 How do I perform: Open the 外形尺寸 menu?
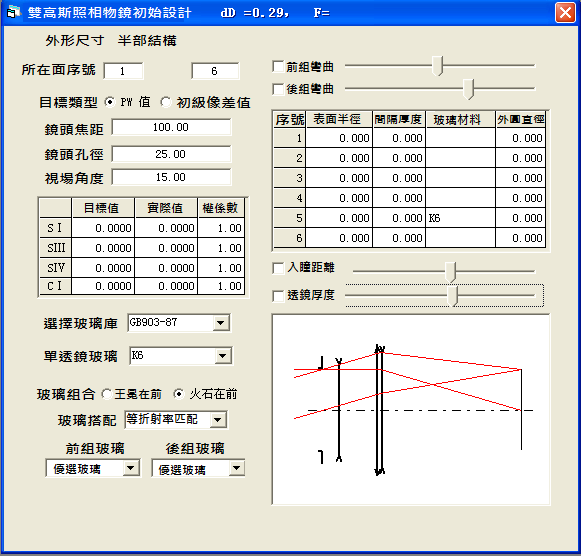click(75, 40)
